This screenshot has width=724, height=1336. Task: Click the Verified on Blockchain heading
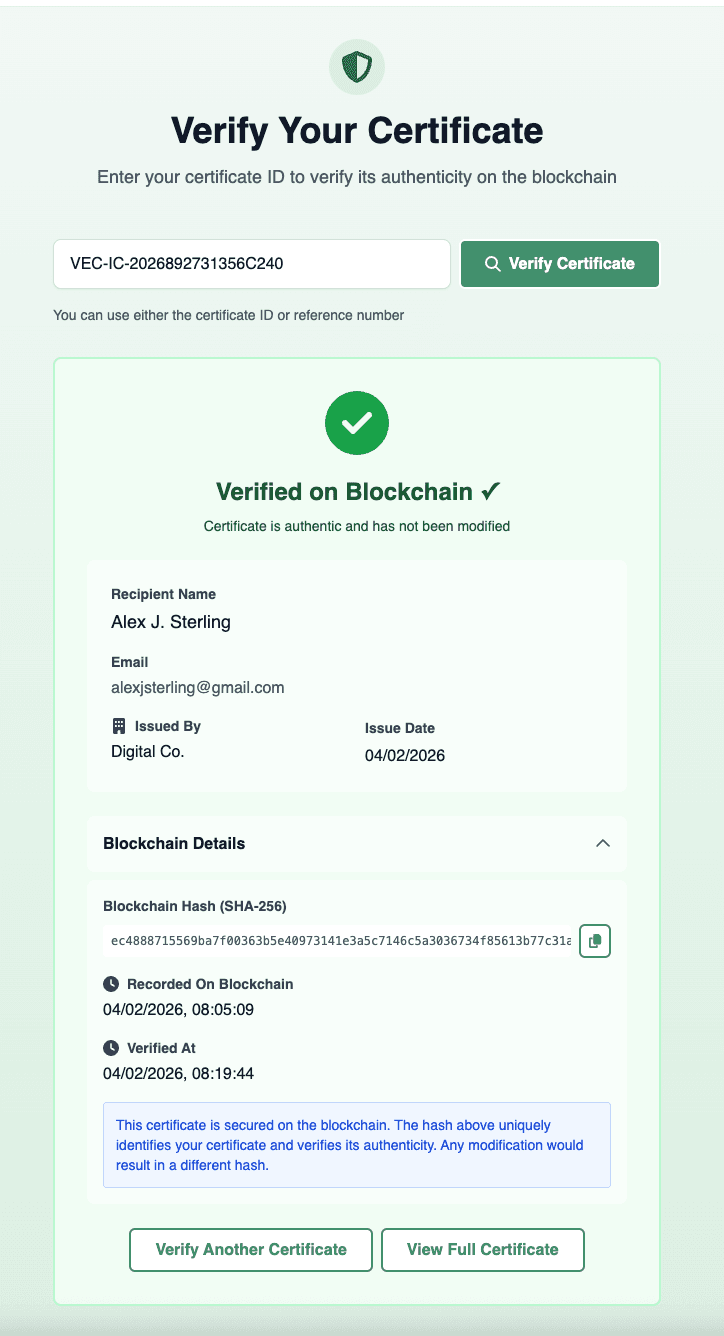[x=358, y=492]
